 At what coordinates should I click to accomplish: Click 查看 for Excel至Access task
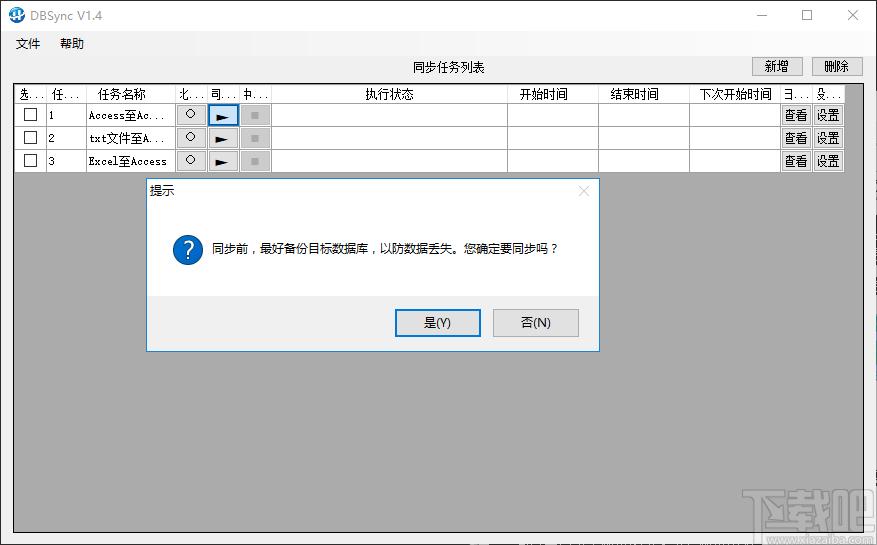point(796,161)
